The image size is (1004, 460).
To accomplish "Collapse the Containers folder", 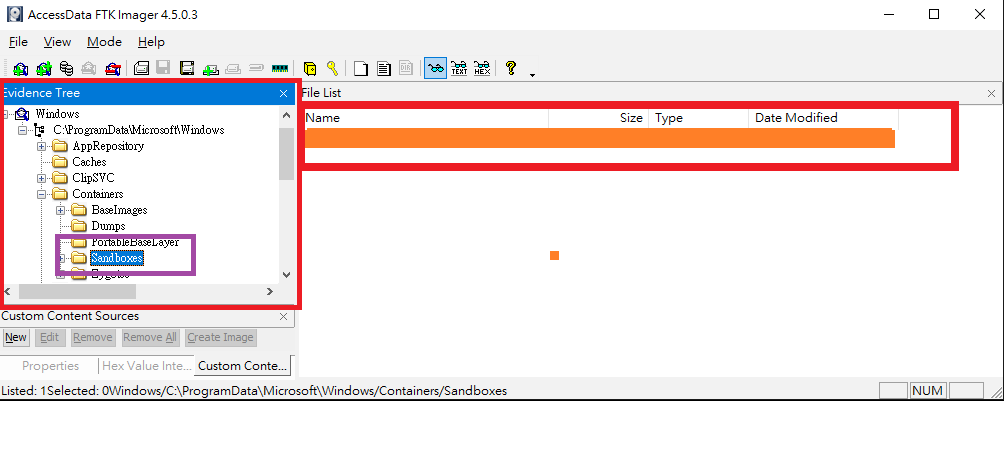I will click(x=42, y=194).
